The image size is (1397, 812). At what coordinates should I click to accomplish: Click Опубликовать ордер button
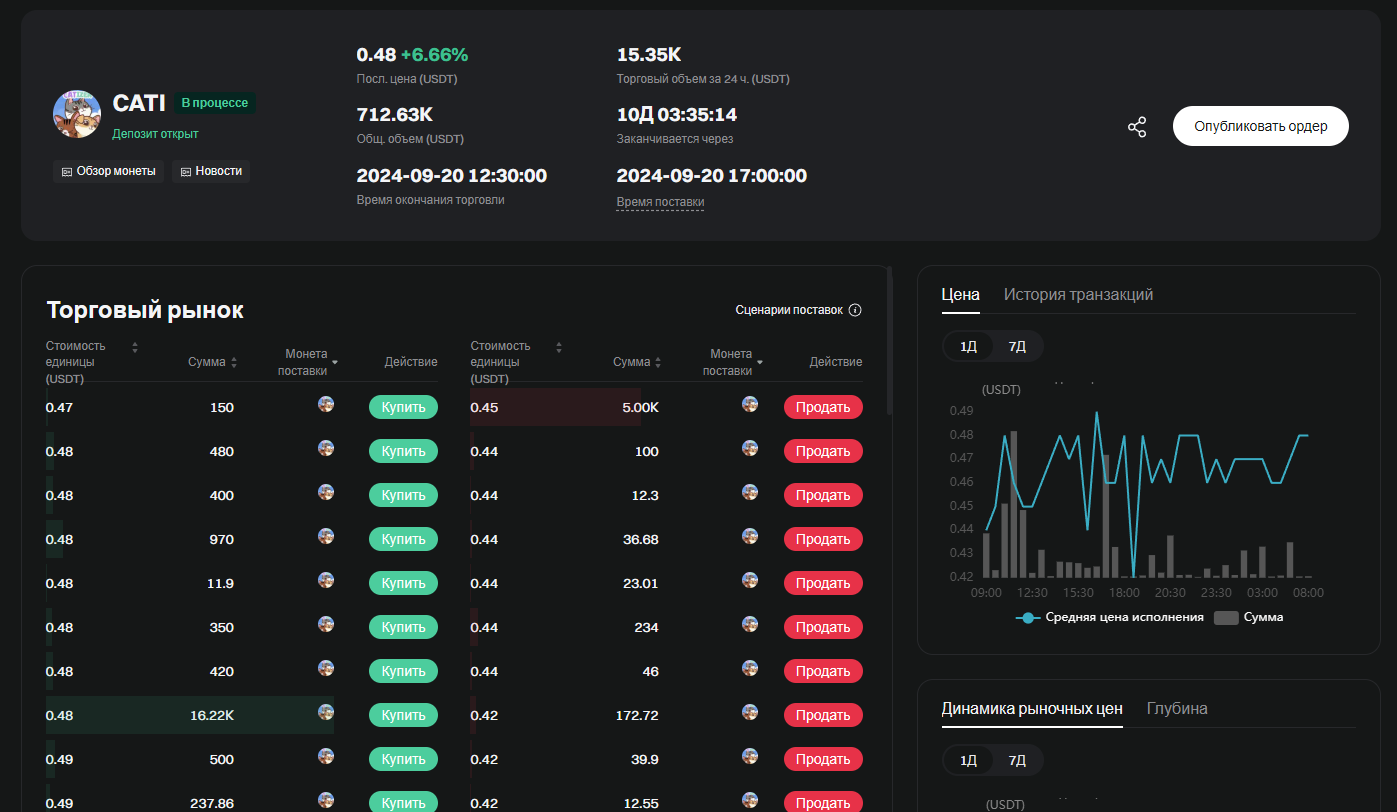point(1261,126)
